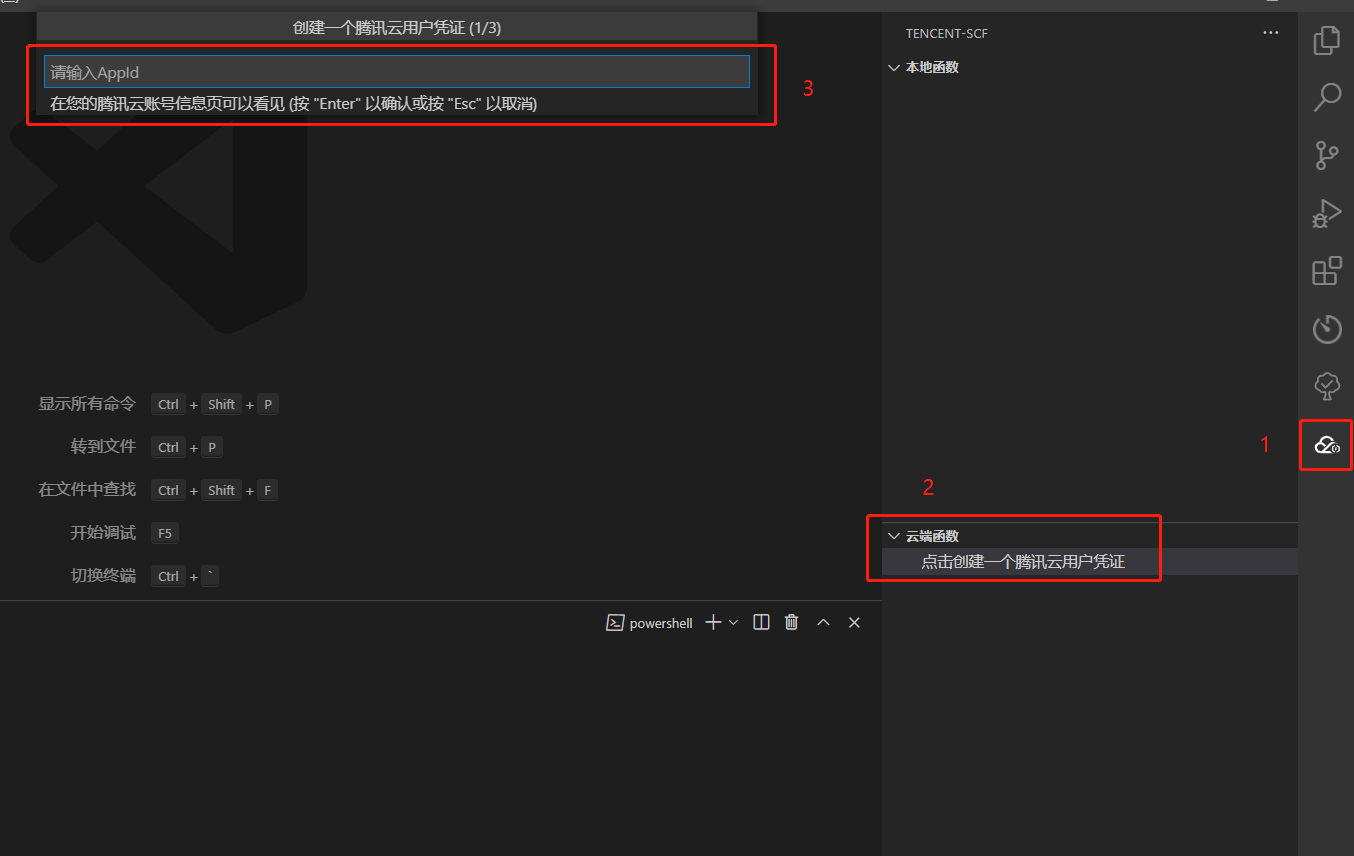Open the Explorer files icon
Viewport: 1354px width, 856px height.
pyautogui.click(x=1327, y=40)
